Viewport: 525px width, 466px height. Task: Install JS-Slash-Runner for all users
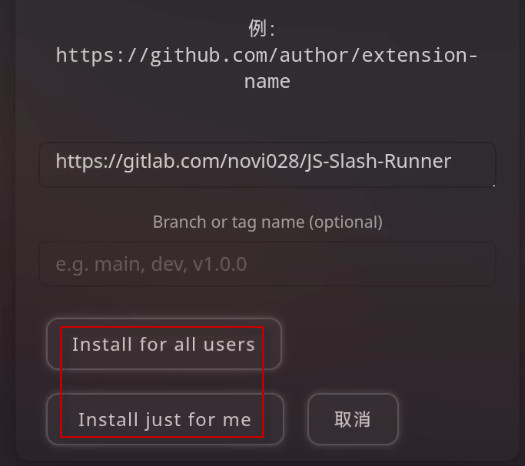[164, 344]
